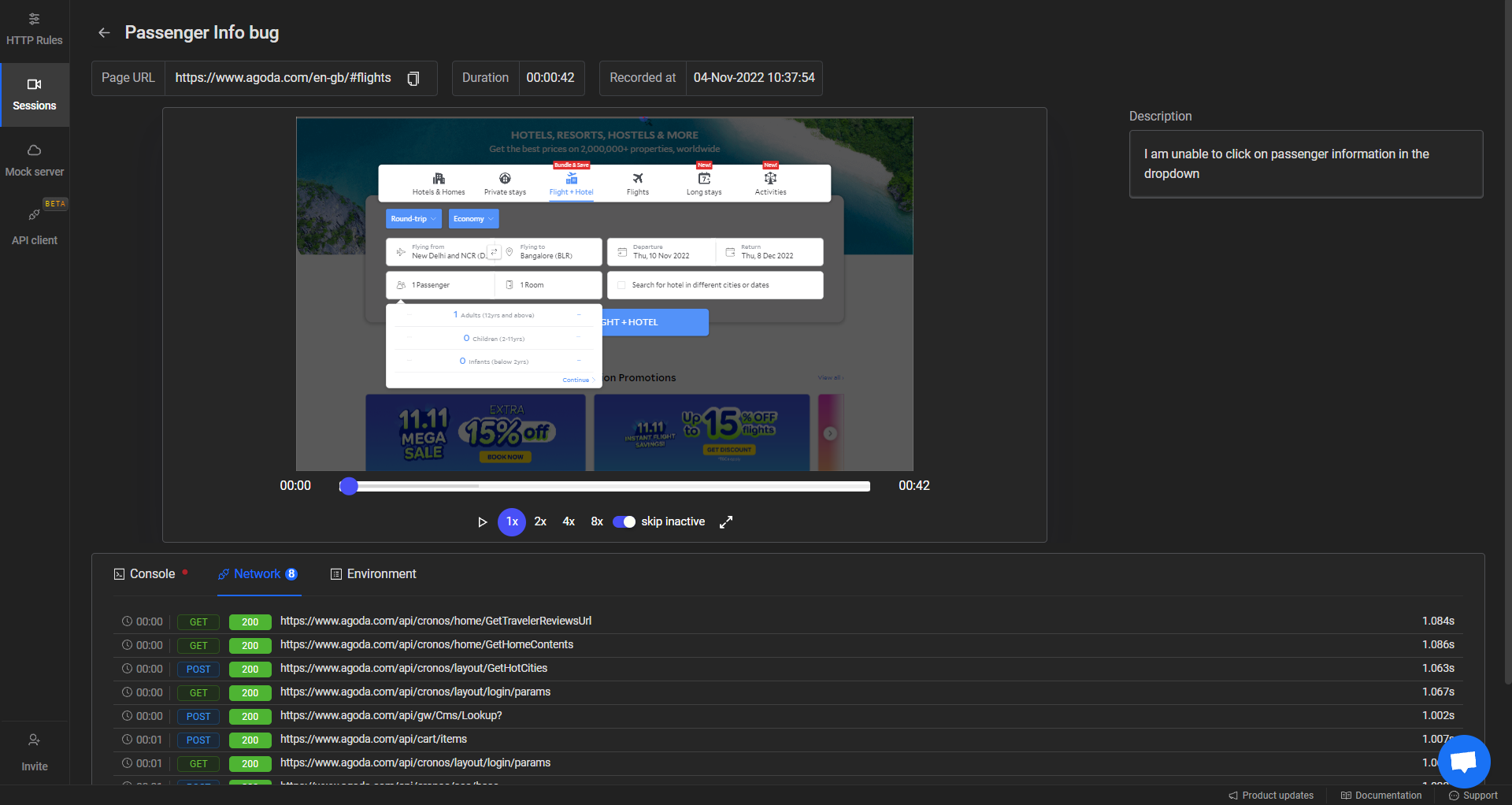Select GetHotCities network request
1512x805 pixels.
click(787, 669)
